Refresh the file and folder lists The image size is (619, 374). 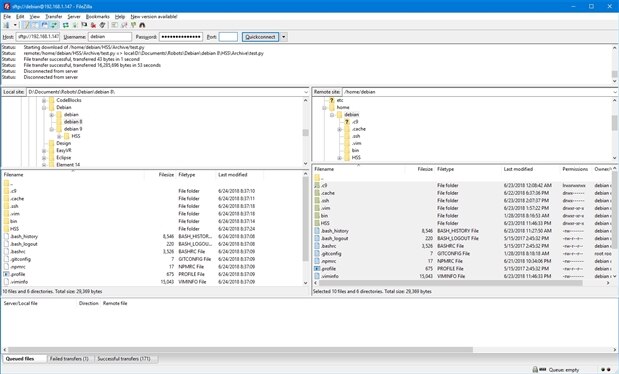[x=66, y=25]
